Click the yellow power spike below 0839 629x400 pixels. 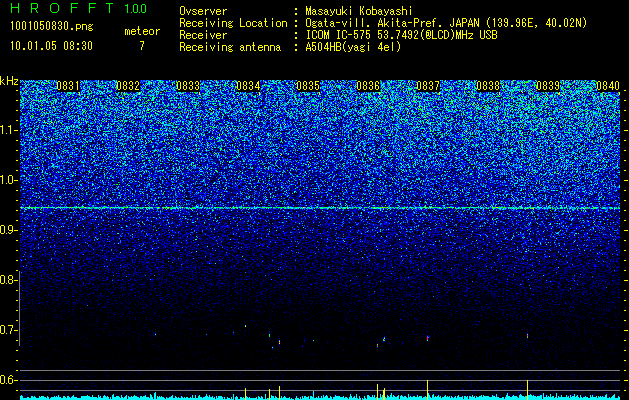(527, 389)
